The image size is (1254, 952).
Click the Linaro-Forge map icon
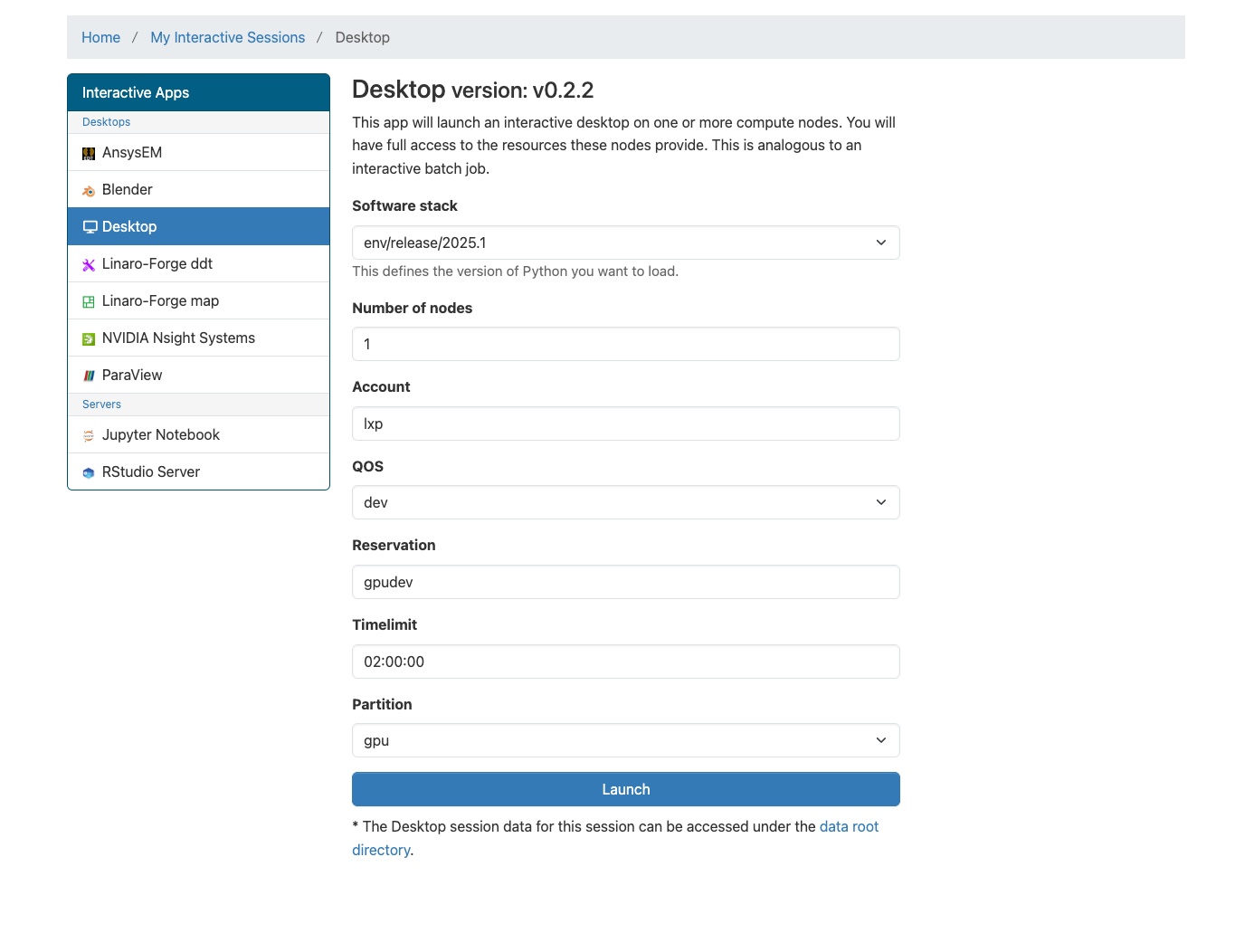(89, 302)
